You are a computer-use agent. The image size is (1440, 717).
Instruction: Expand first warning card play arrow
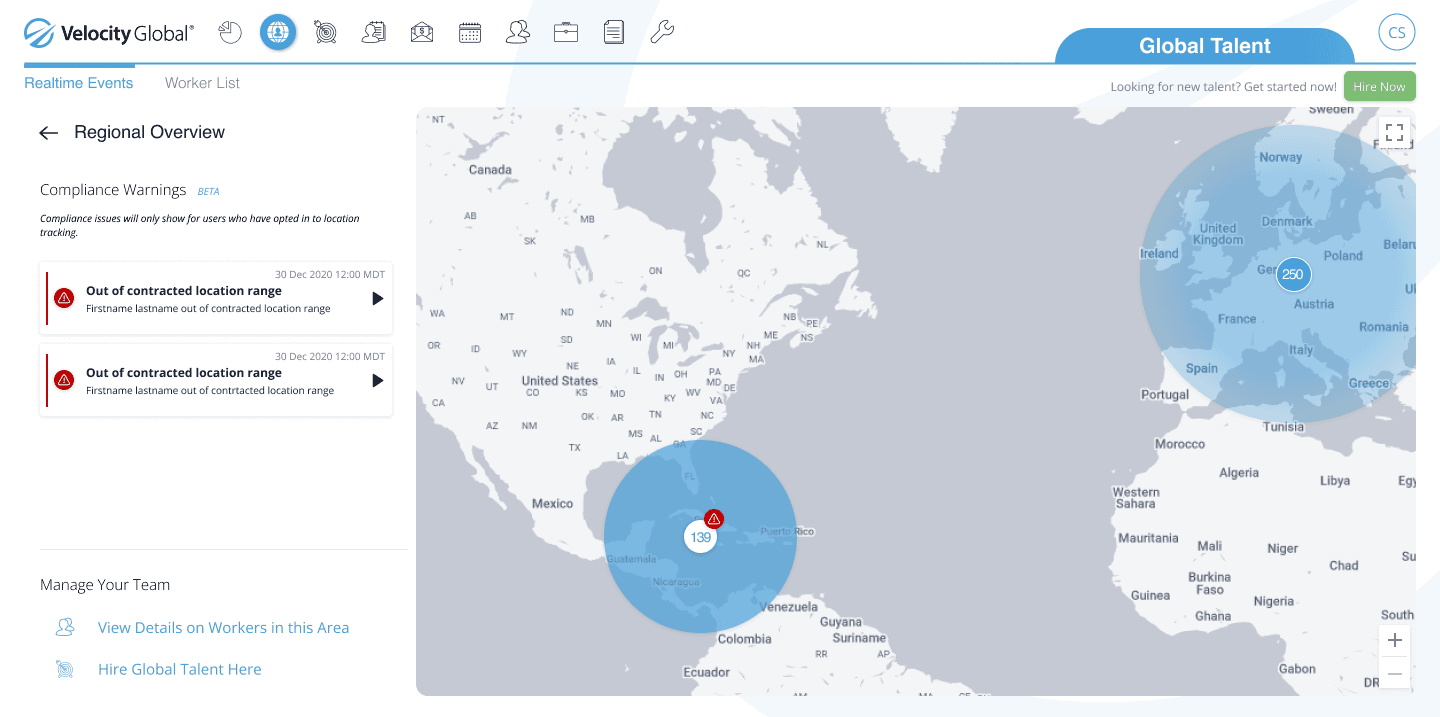[377, 298]
